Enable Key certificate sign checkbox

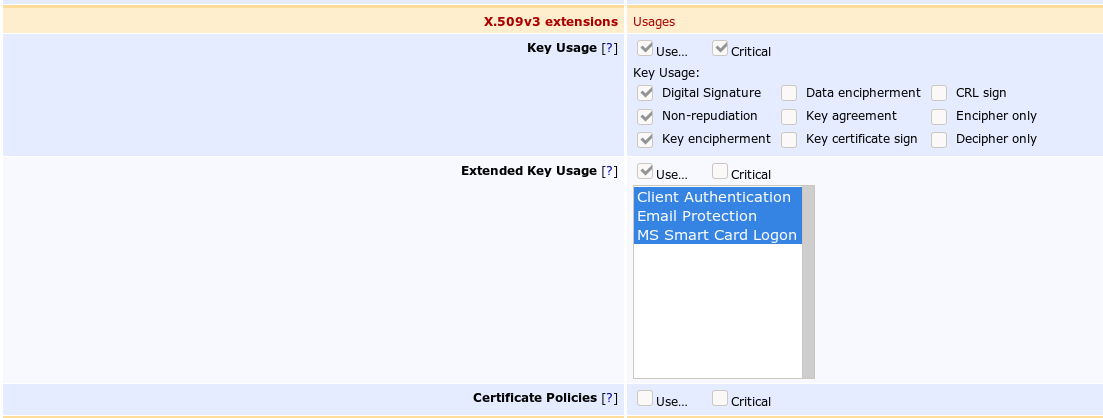tap(789, 139)
